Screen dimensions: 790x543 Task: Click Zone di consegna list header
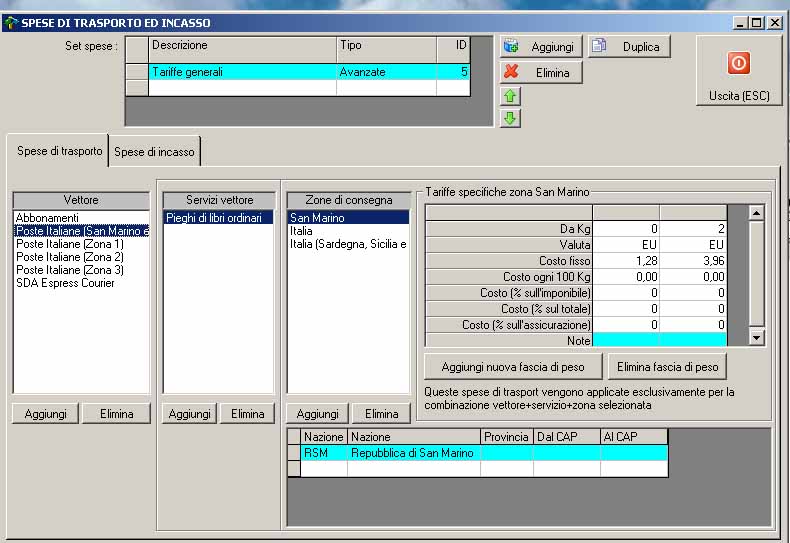349,200
